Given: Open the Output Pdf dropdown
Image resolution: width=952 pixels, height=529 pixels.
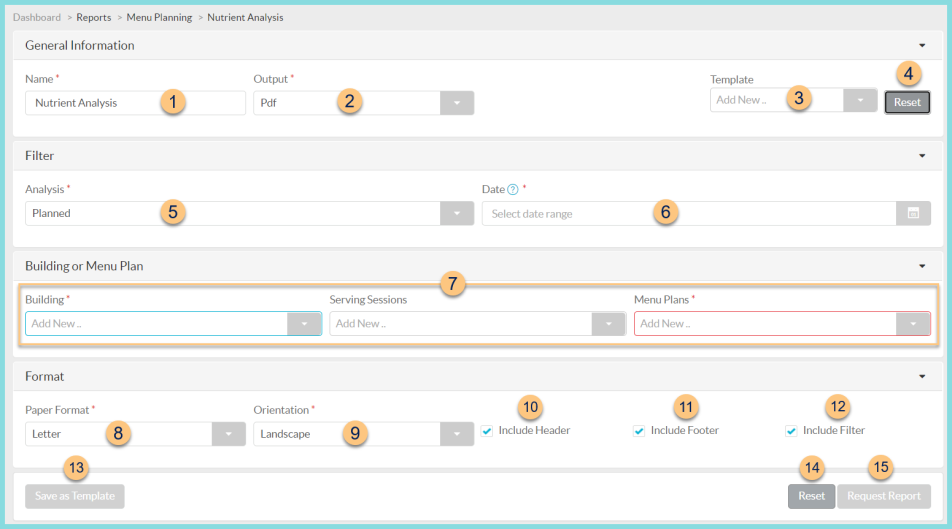Looking at the screenshot, I should click(x=457, y=103).
